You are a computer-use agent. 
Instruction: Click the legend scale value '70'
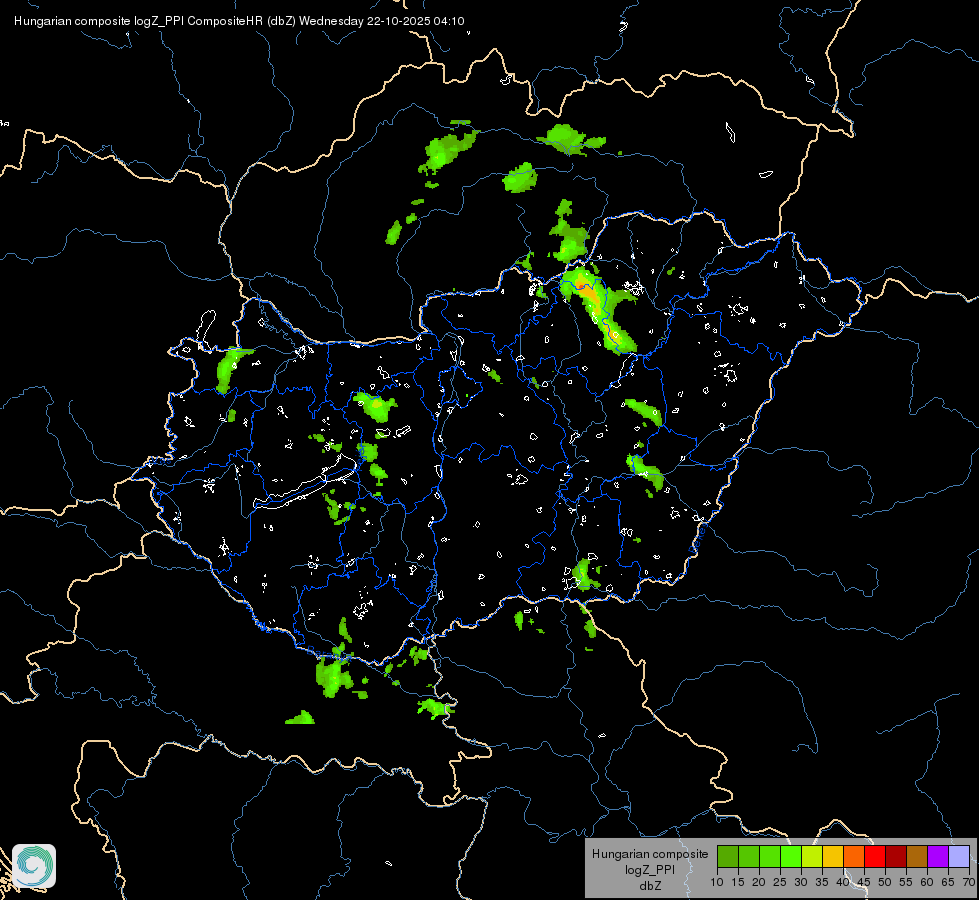pyautogui.click(x=969, y=883)
